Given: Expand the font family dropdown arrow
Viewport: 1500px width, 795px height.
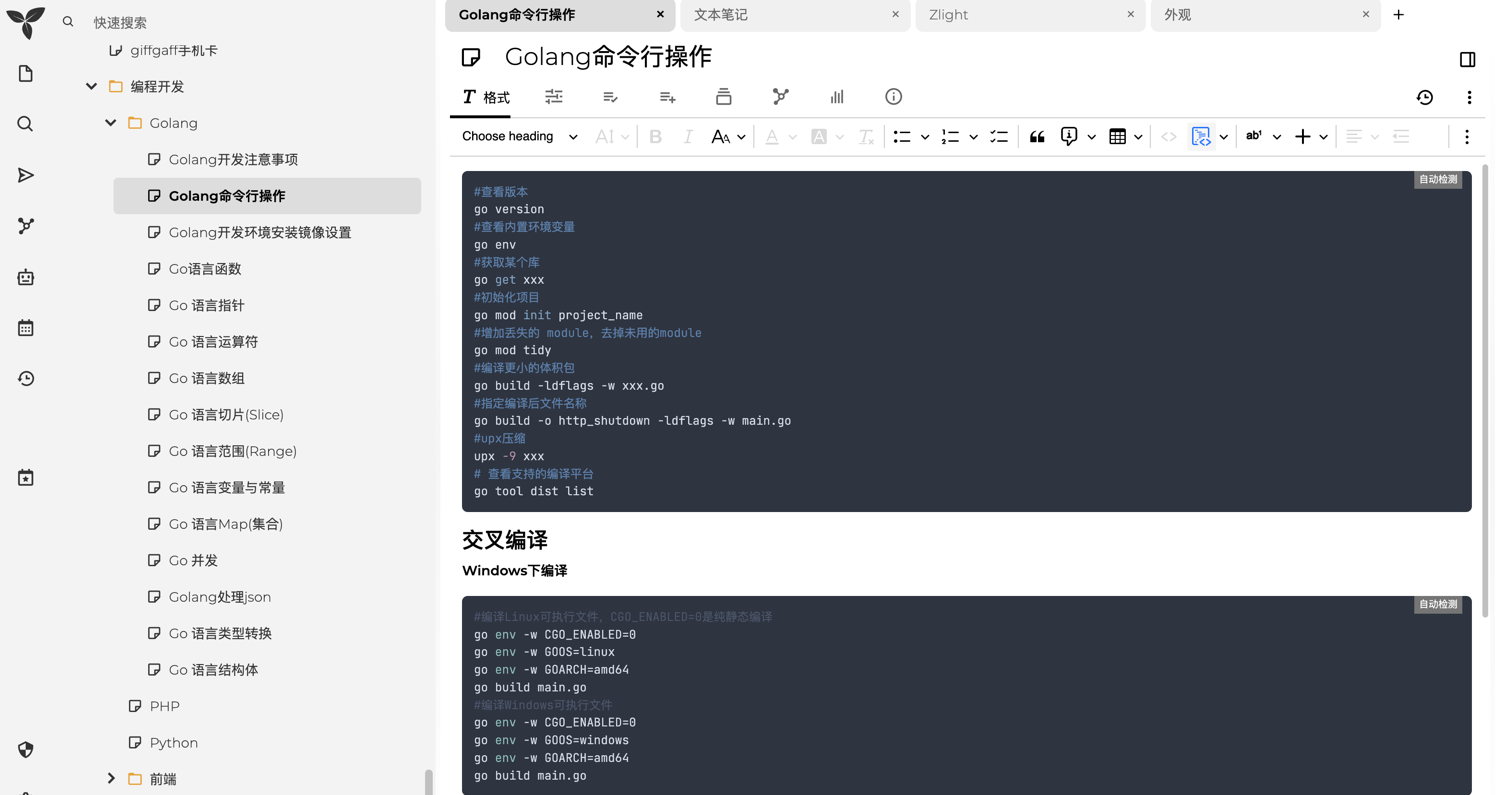Looking at the screenshot, I should (x=742, y=137).
